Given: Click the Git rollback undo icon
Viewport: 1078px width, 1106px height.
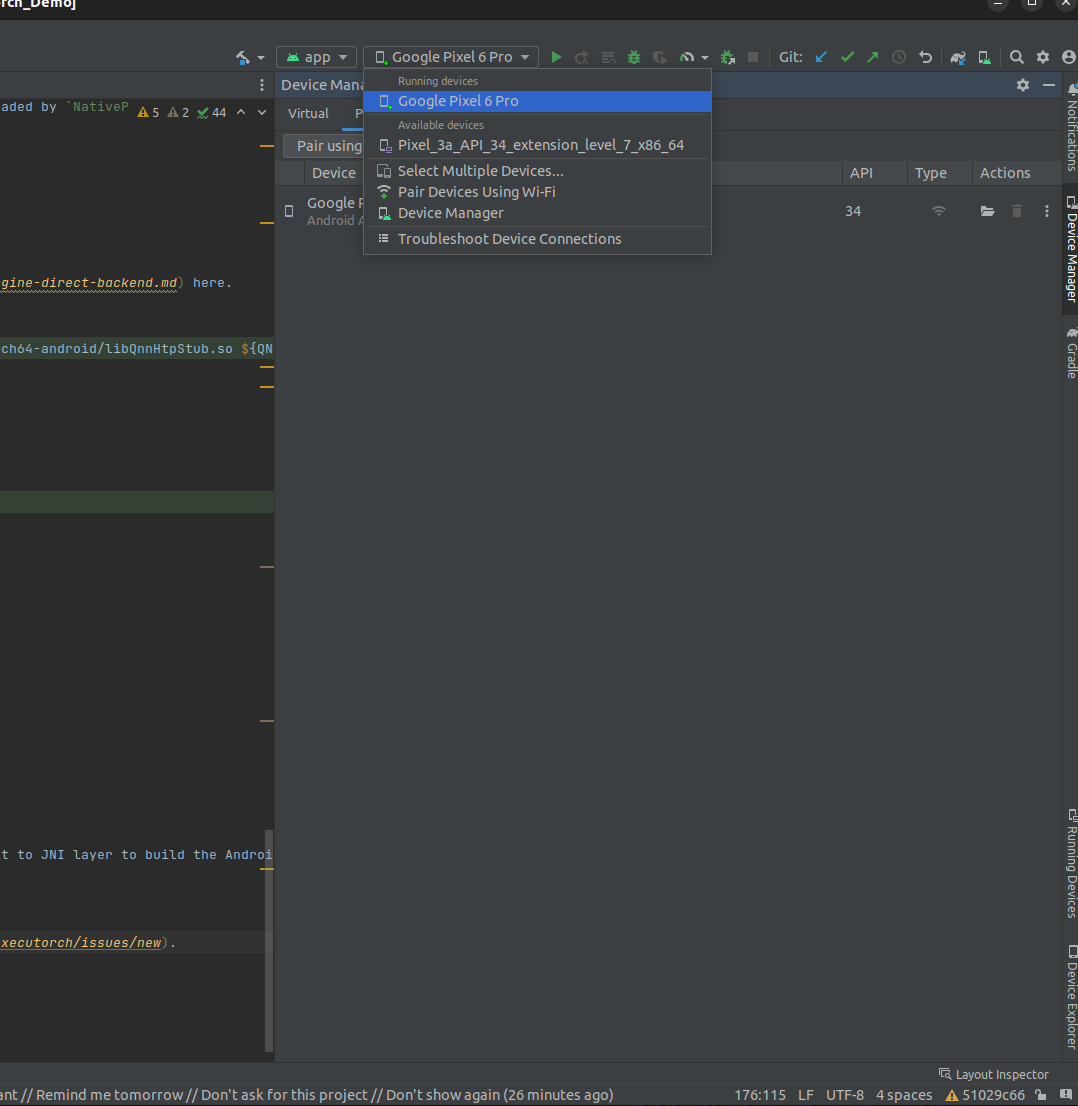Looking at the screenshot, I should pos(925,58).
